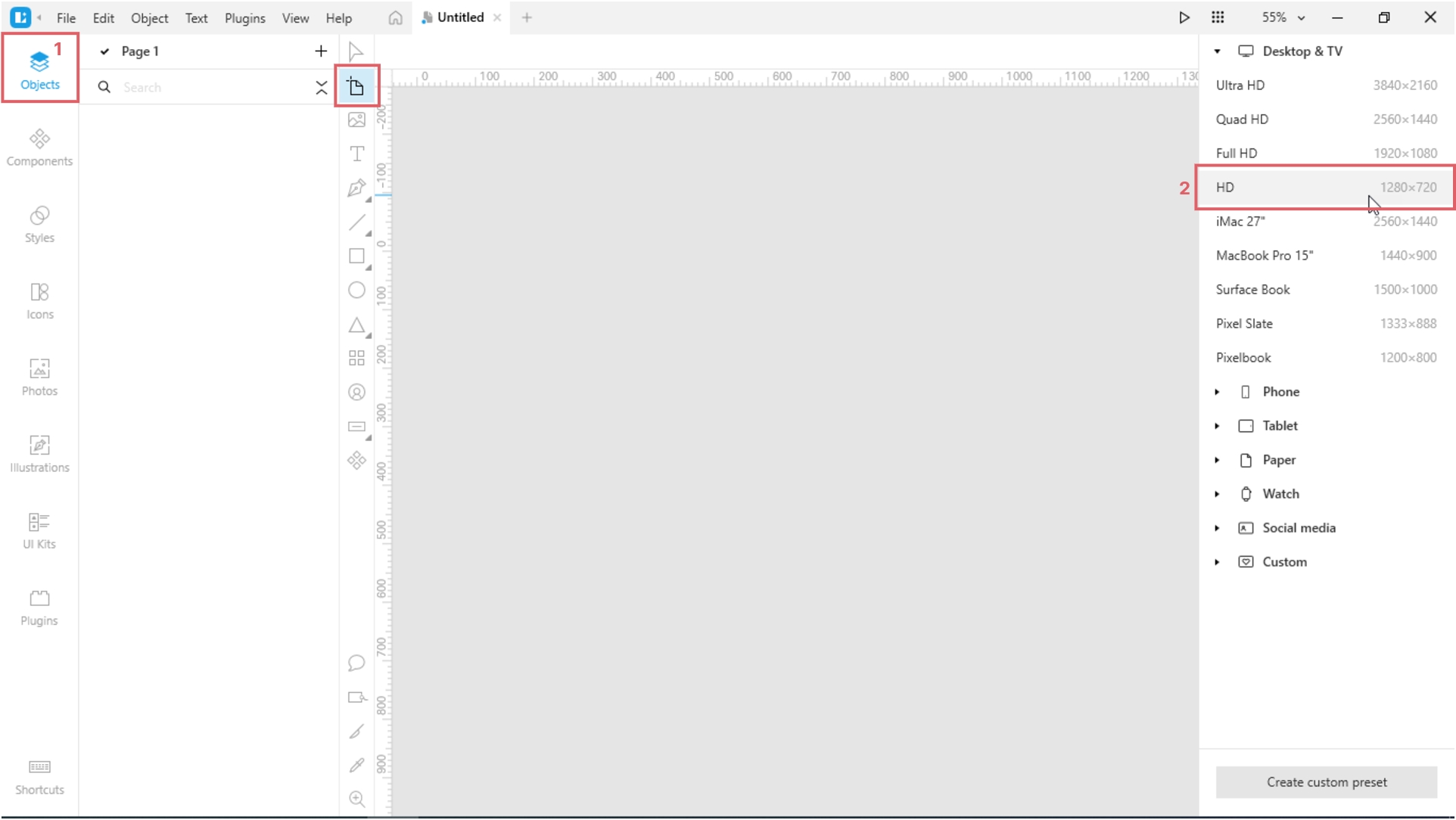Open a new tab with plus

tap(527, 17)
